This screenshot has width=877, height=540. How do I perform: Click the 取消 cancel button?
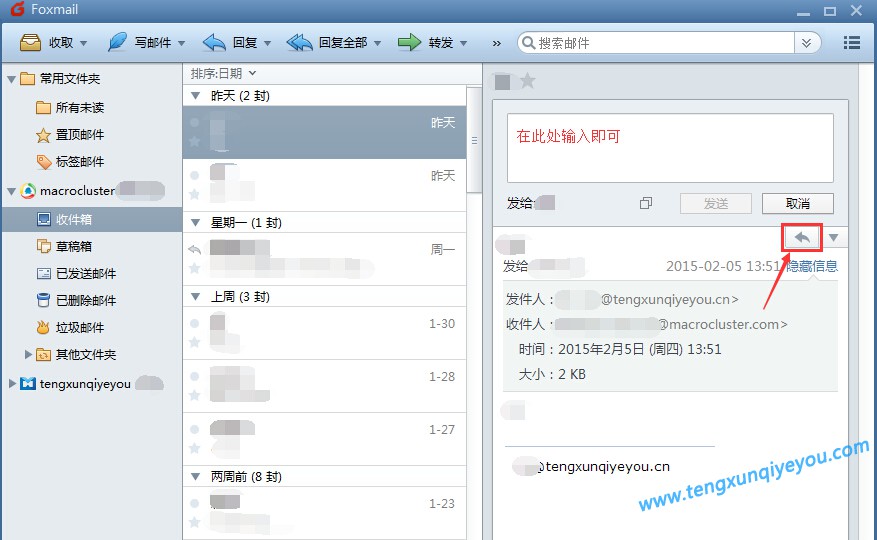pyautogui.click(x=798, y=204)
